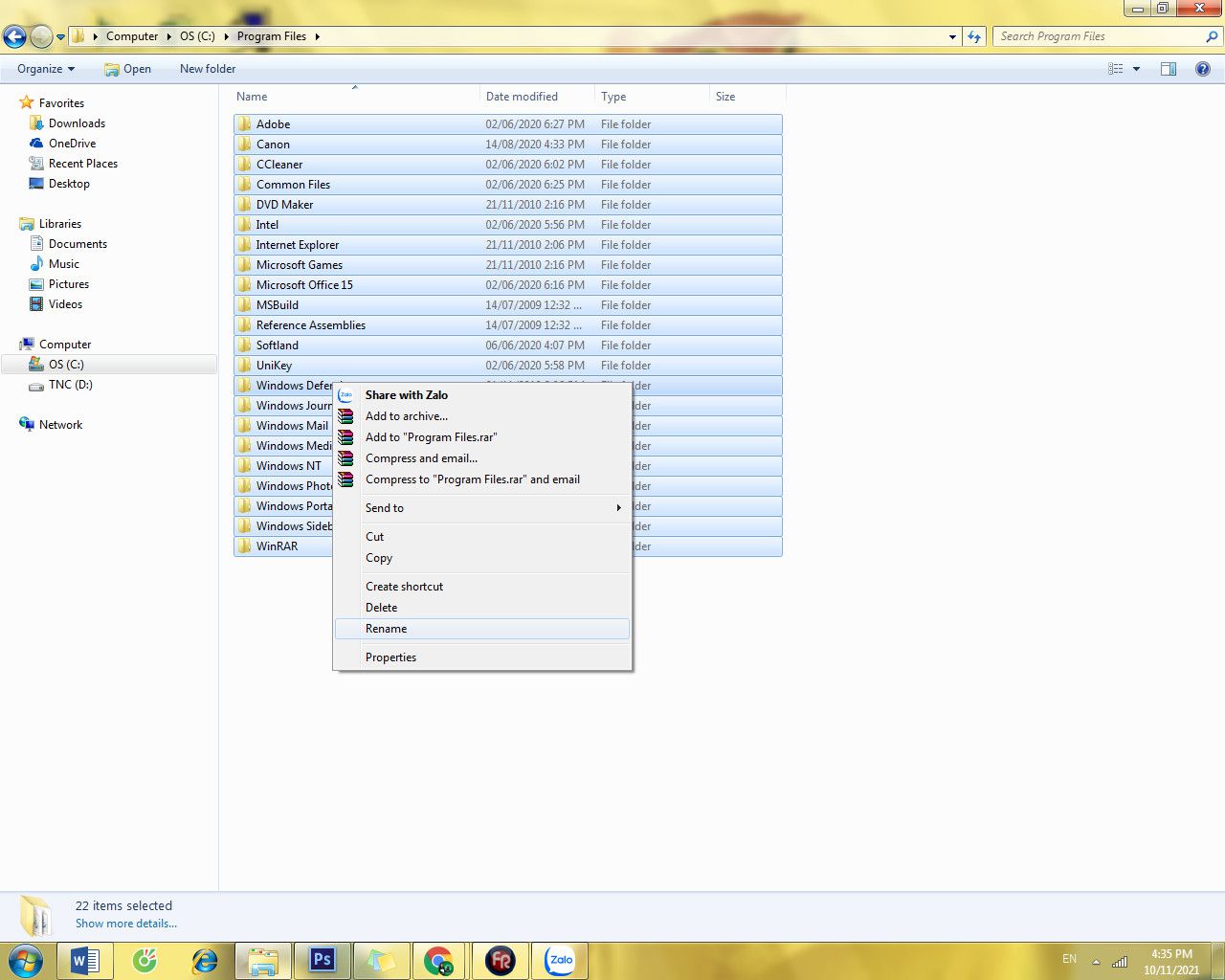Choose Cut in the context menu

(482, 537)
